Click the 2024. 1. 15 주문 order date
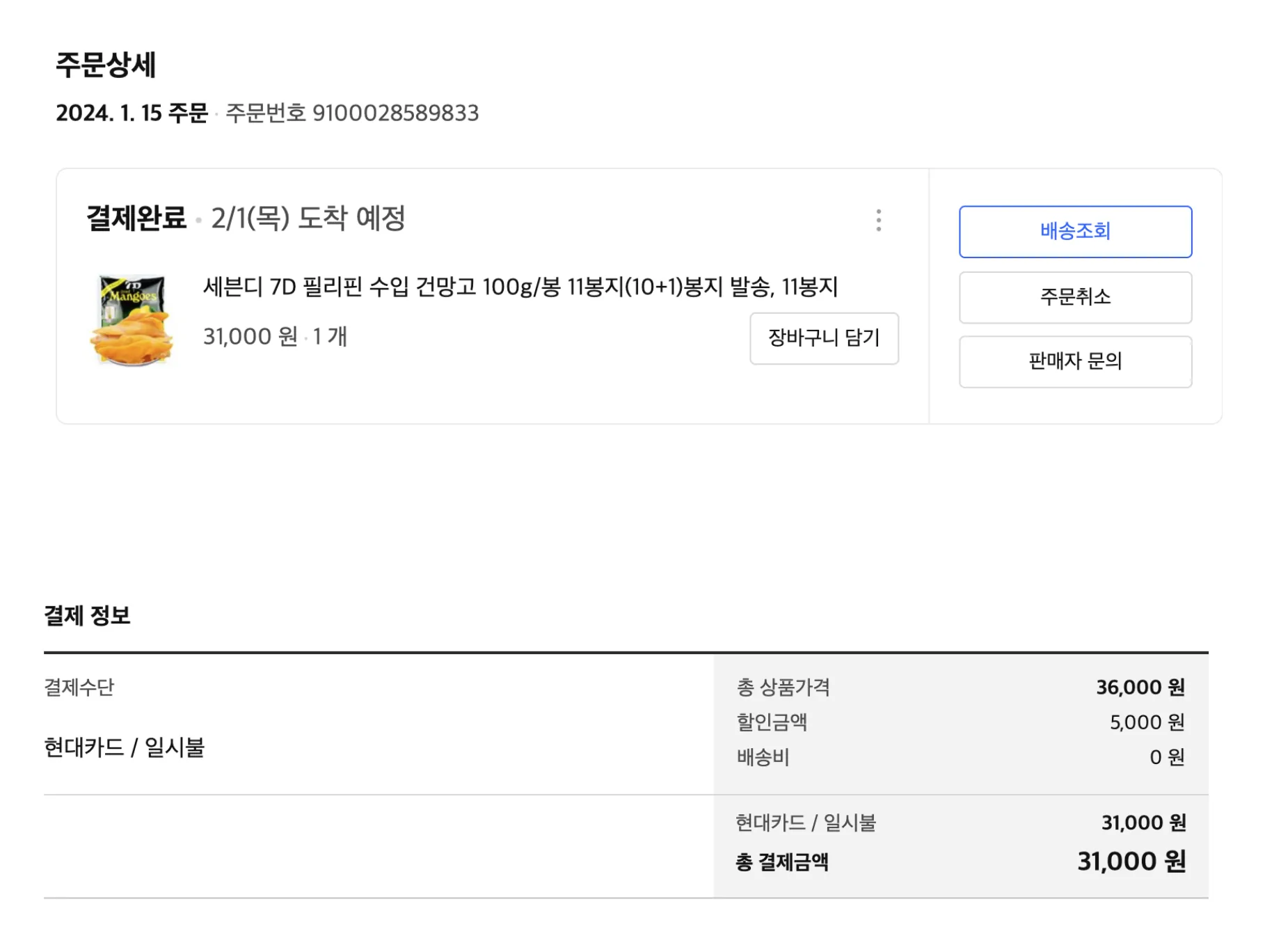This screenshot has height=952, width=1265. [132, 113]
